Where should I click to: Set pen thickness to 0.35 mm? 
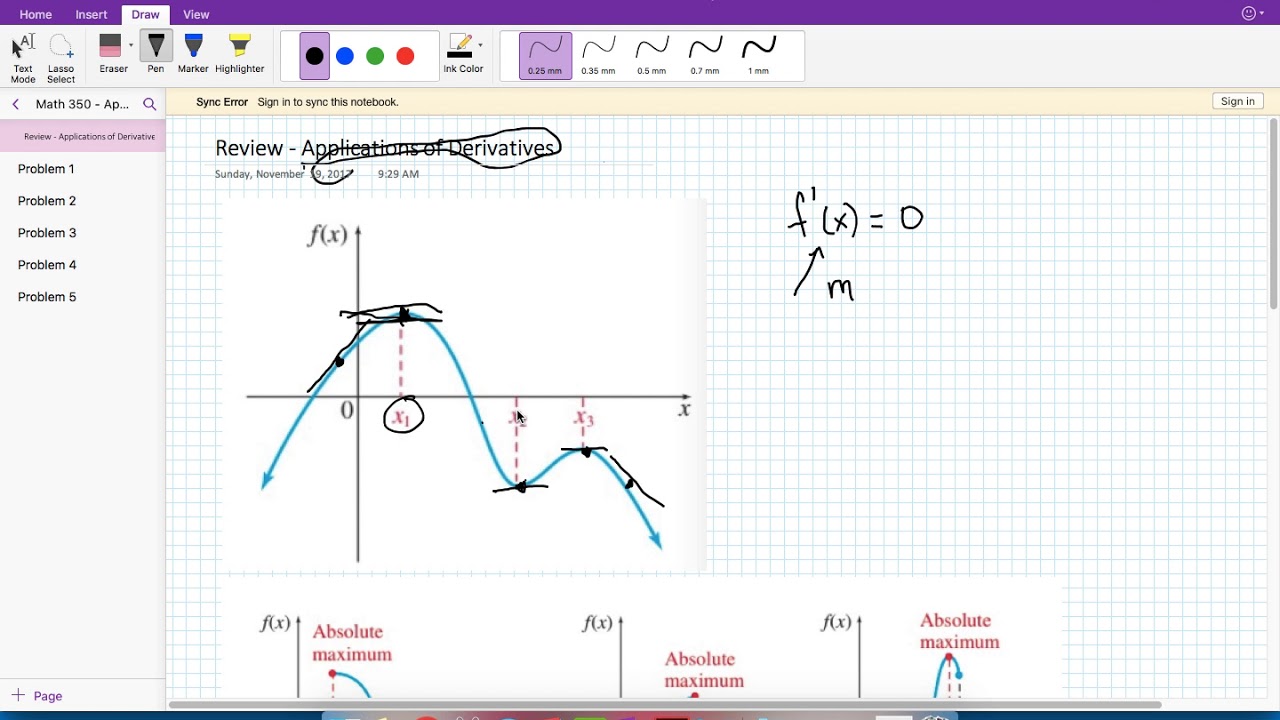(x=598, y=56)
